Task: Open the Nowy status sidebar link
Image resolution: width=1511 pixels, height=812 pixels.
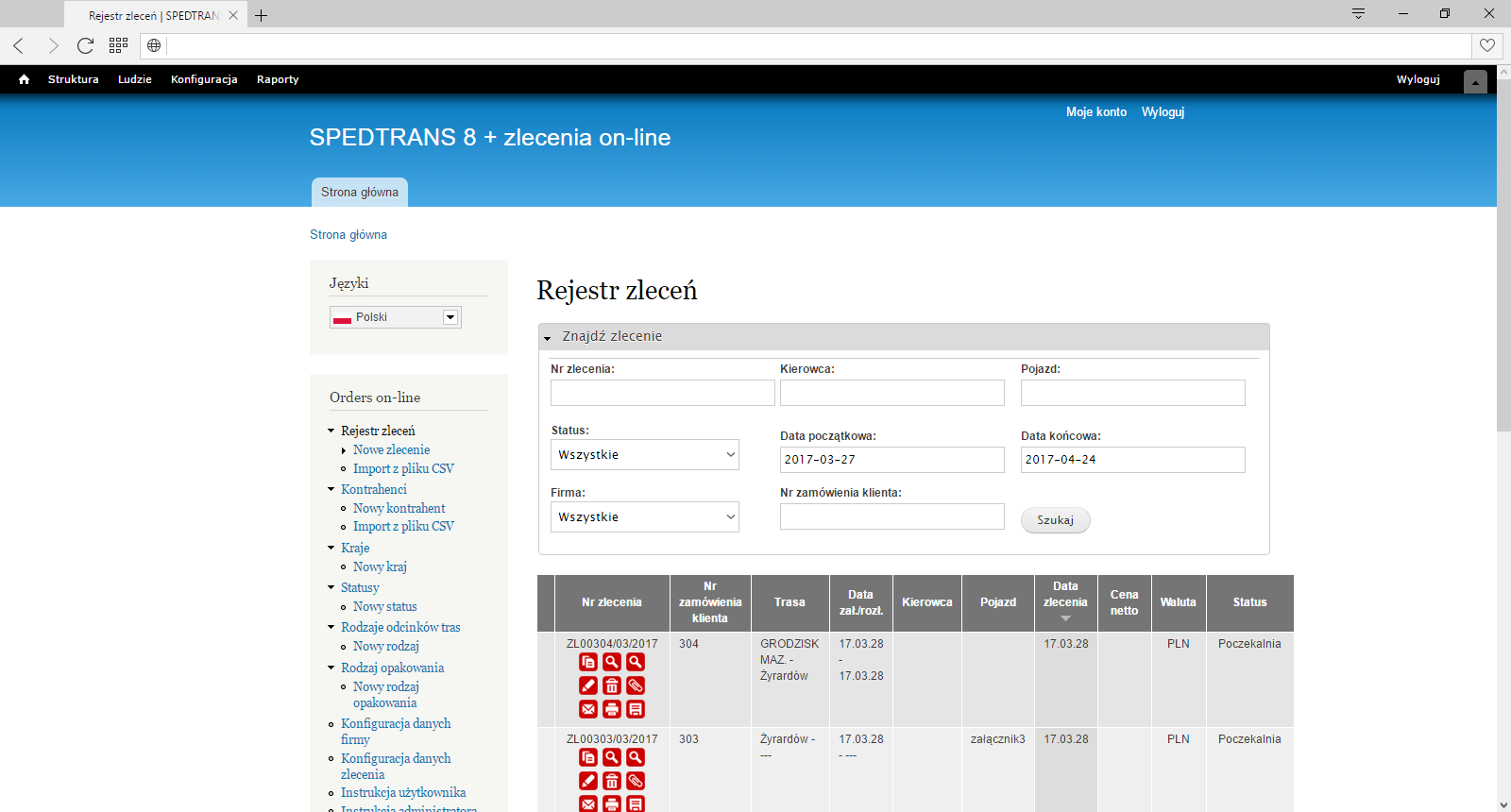Action: click(385, 606)
